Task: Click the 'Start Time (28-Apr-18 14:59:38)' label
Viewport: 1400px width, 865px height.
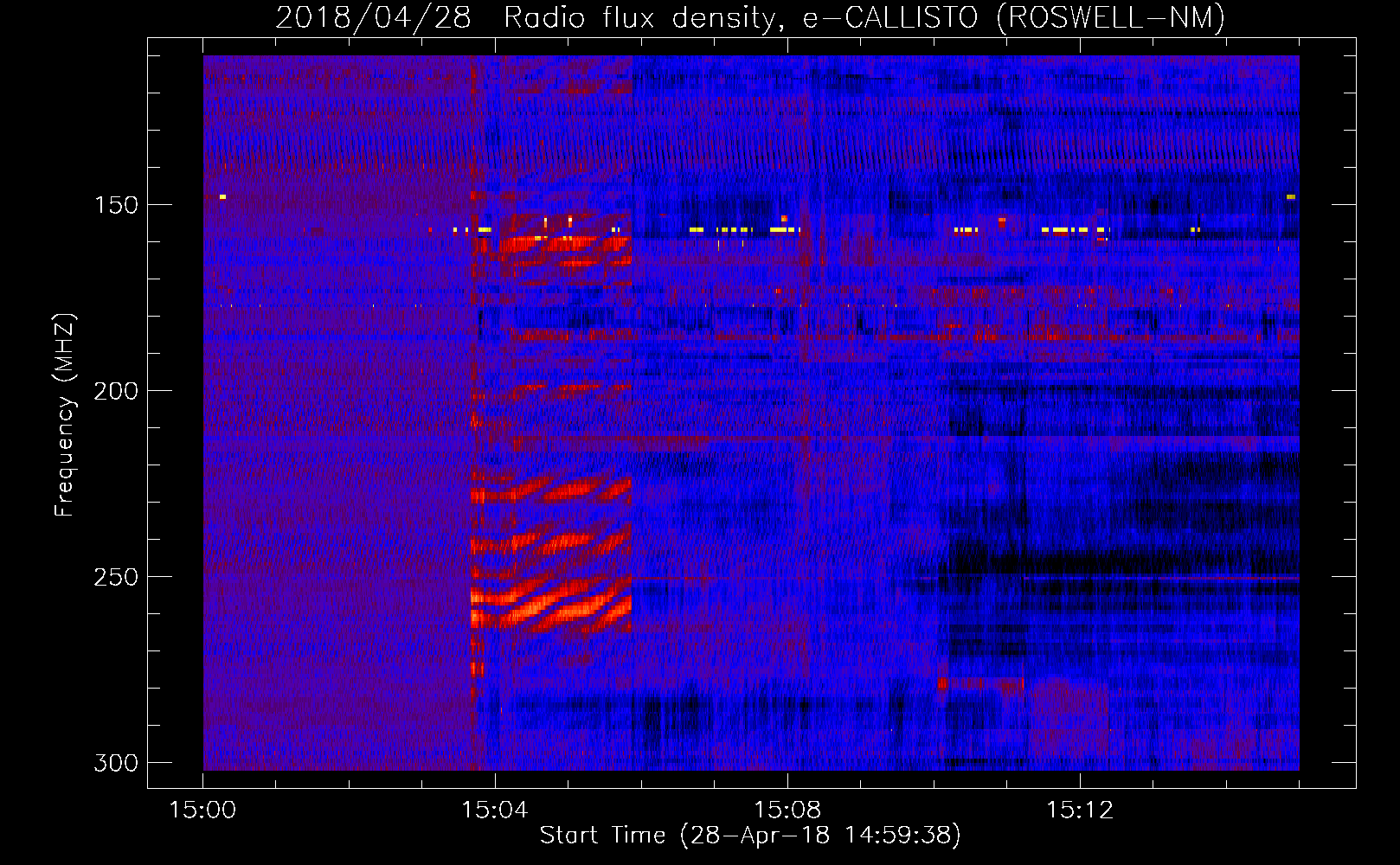Action: (x=750, y=836)
